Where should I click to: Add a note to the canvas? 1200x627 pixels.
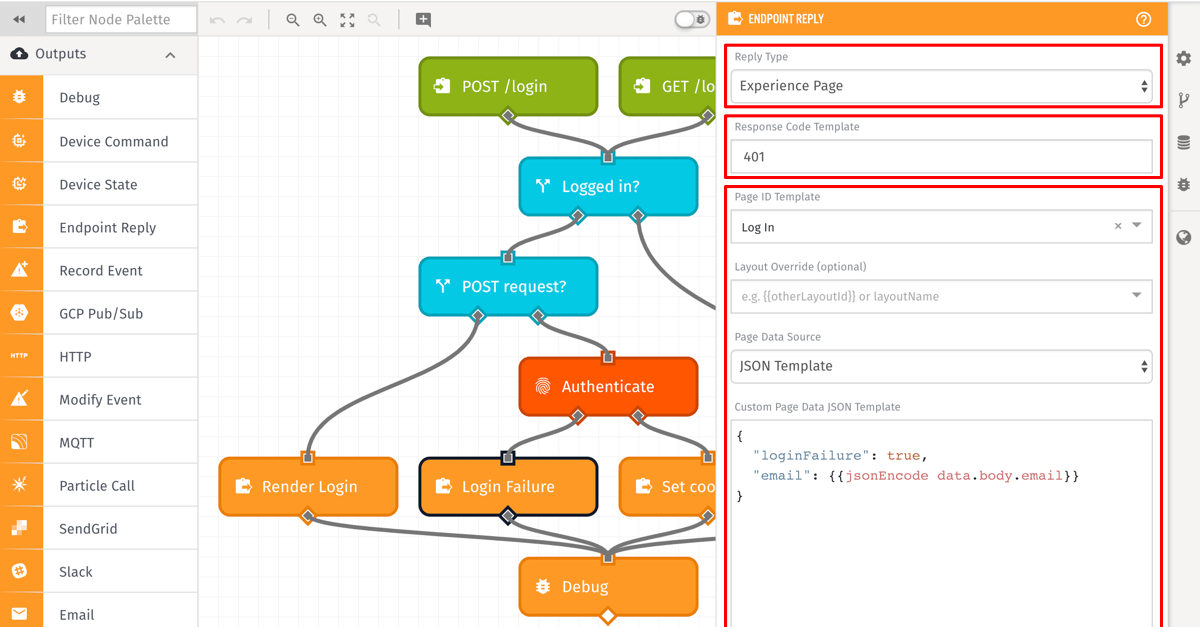tap(423, 19)
